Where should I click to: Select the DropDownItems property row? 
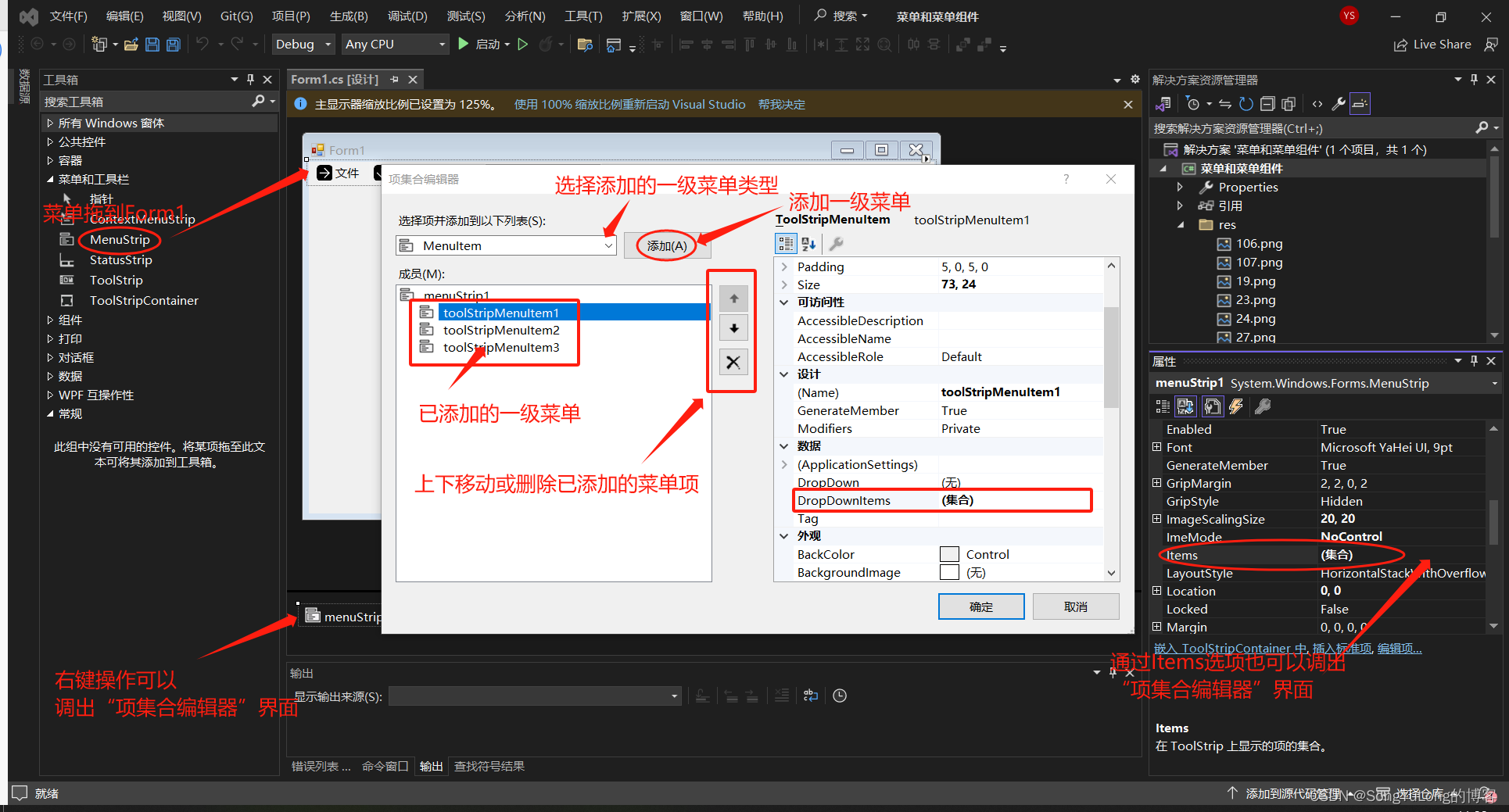coord(942,500)
